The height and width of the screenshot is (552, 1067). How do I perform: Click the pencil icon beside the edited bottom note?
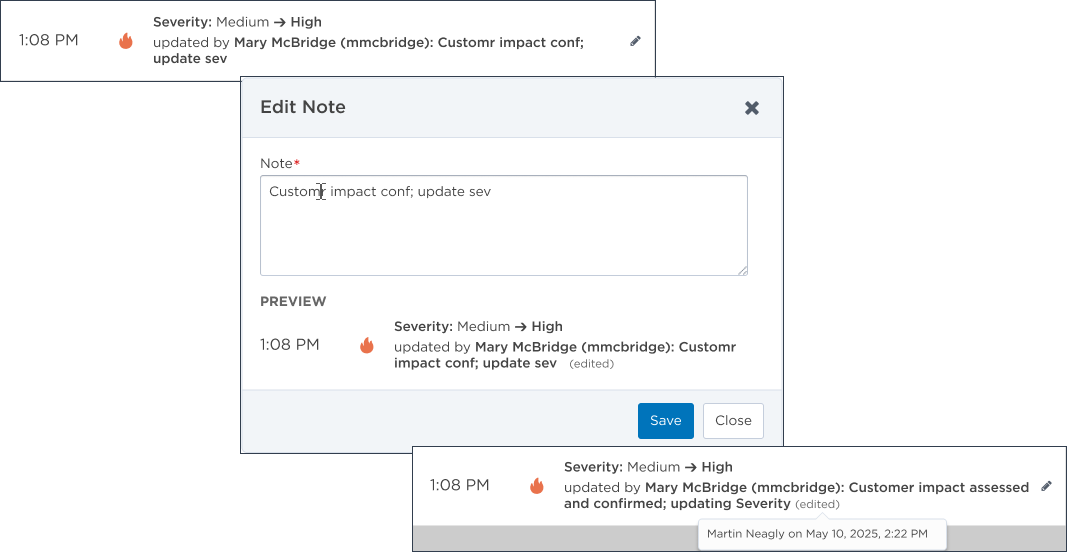coord(1046,486)
